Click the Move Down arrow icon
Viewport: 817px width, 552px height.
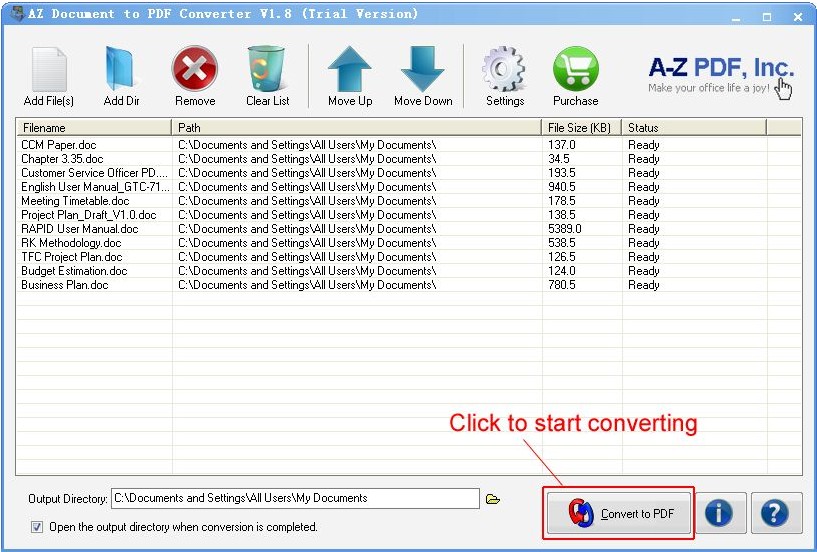pos(423,69)
